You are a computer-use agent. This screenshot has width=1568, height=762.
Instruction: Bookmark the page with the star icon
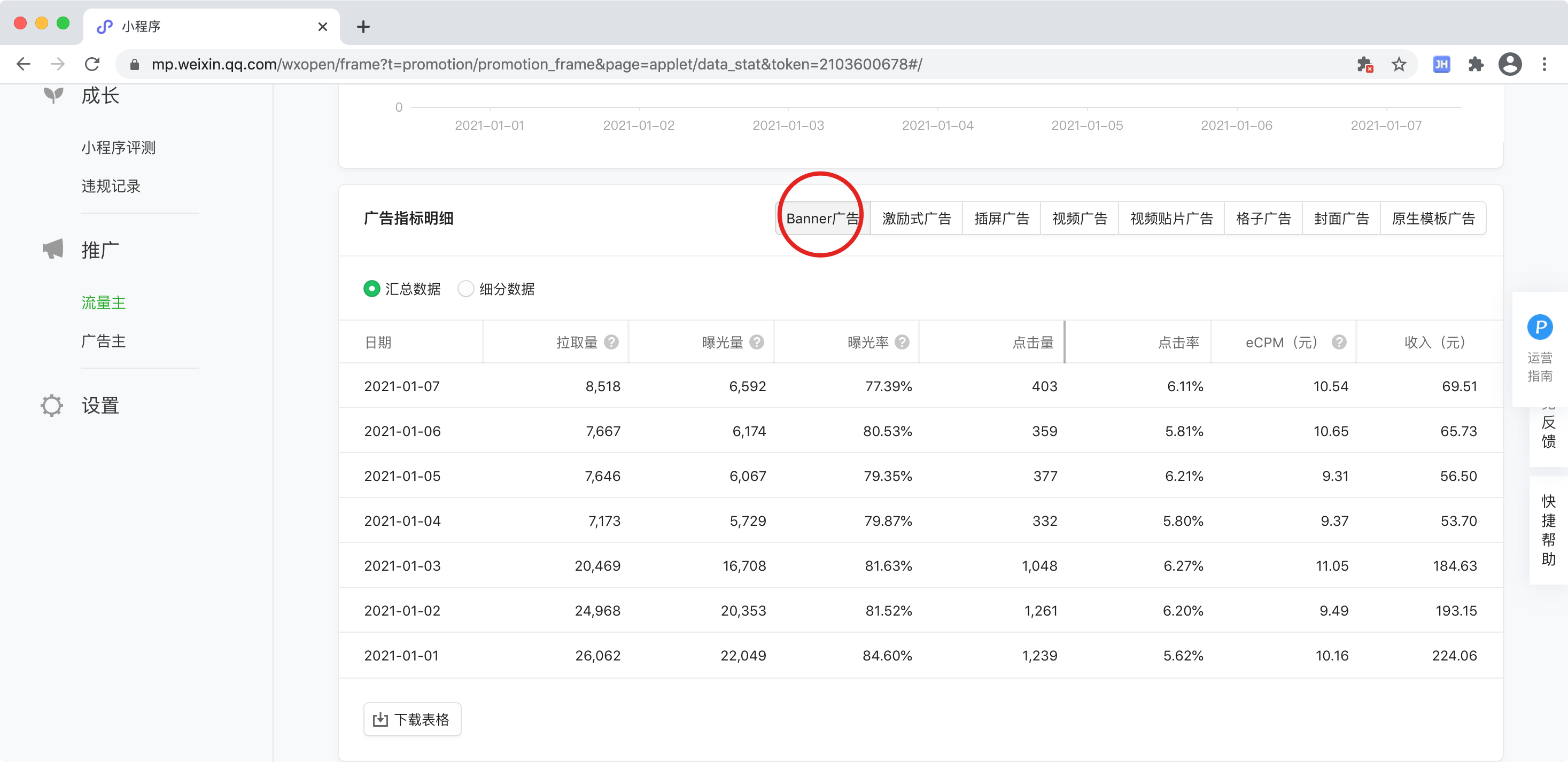(x=1399, y=64)
